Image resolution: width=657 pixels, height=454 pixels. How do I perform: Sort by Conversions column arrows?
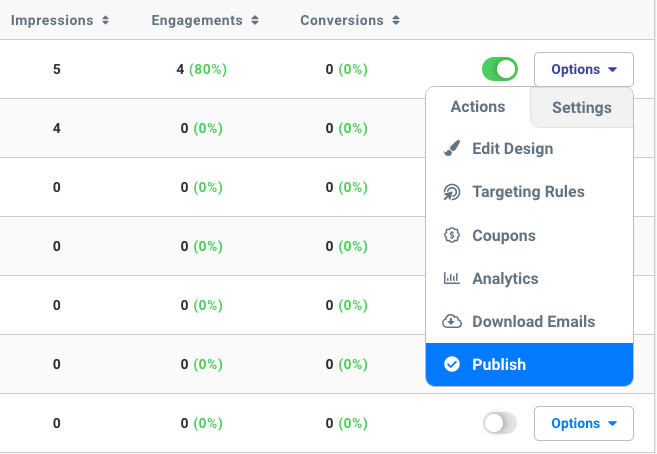pos(396,20)
